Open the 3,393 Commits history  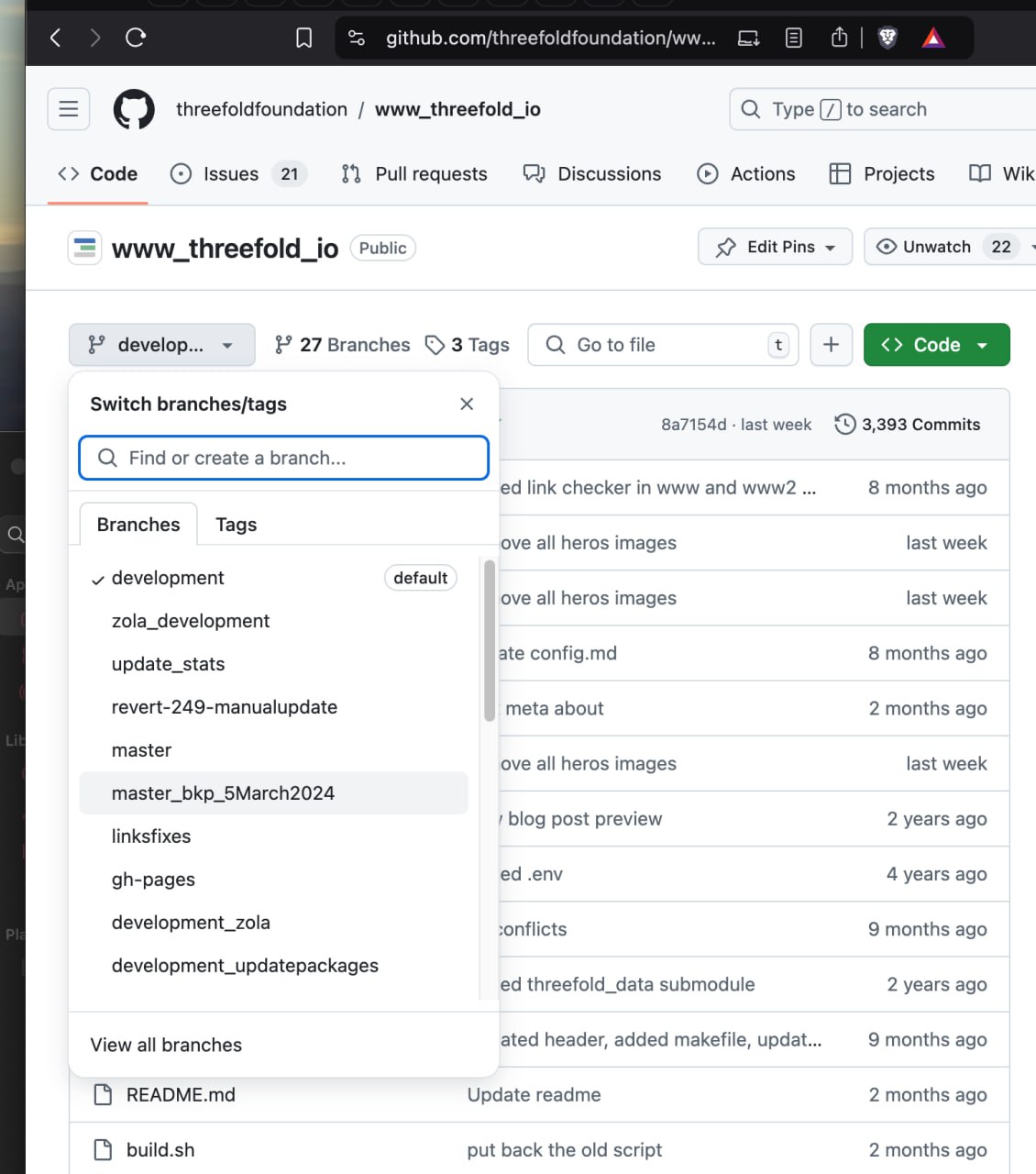pos(907,425)
